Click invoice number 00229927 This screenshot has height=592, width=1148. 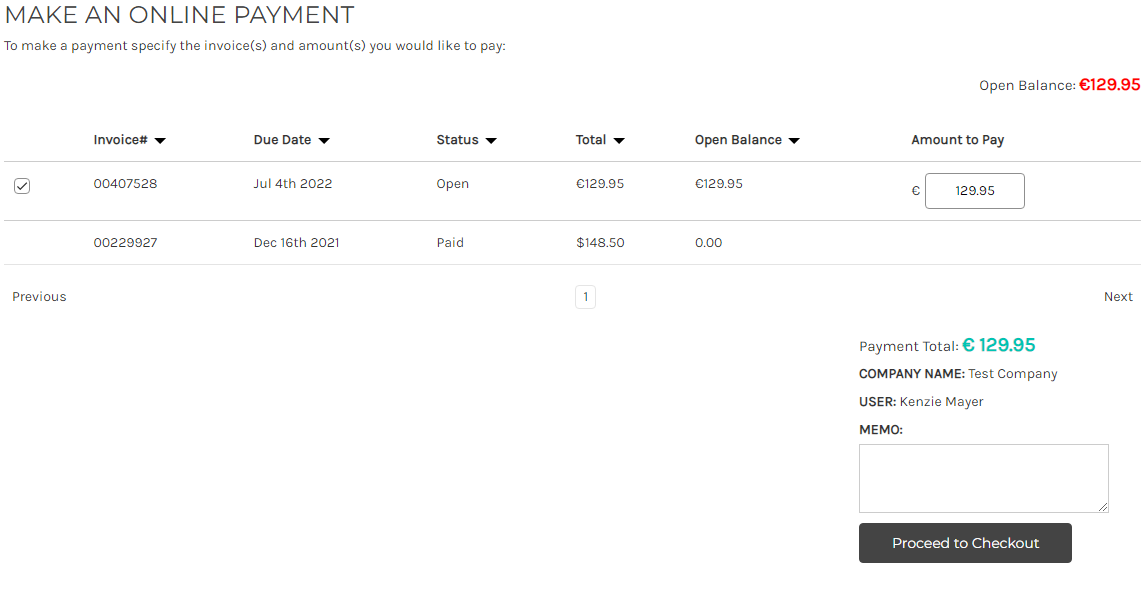[x=125, y=242]
